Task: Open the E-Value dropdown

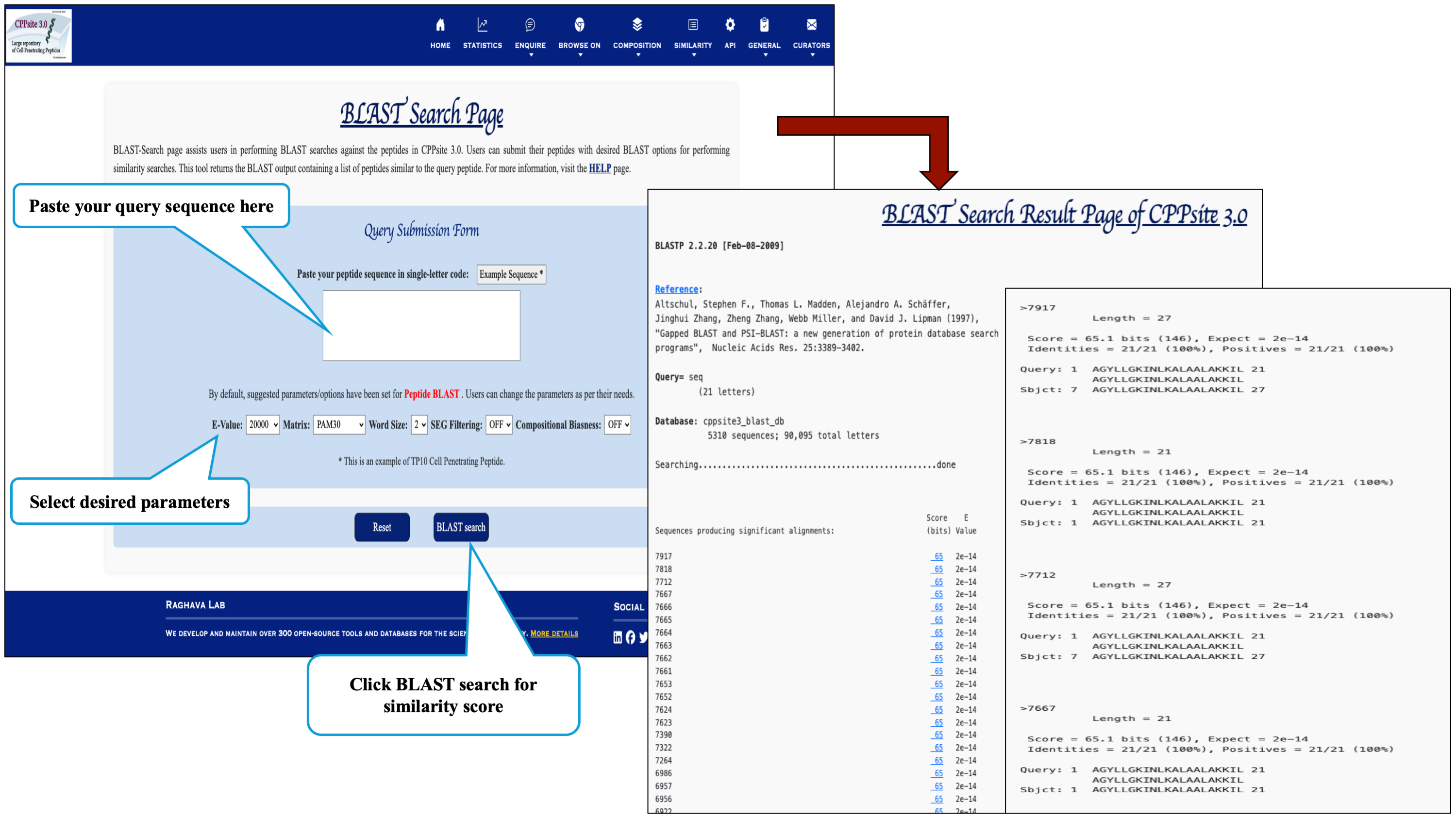Action: [263, 424]
